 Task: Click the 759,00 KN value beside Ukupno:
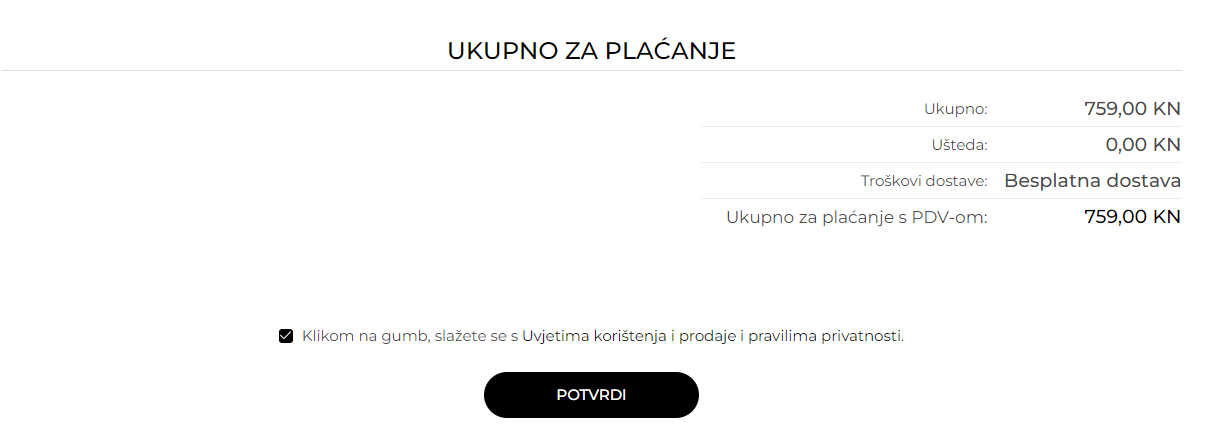(x=1133, y=108)
